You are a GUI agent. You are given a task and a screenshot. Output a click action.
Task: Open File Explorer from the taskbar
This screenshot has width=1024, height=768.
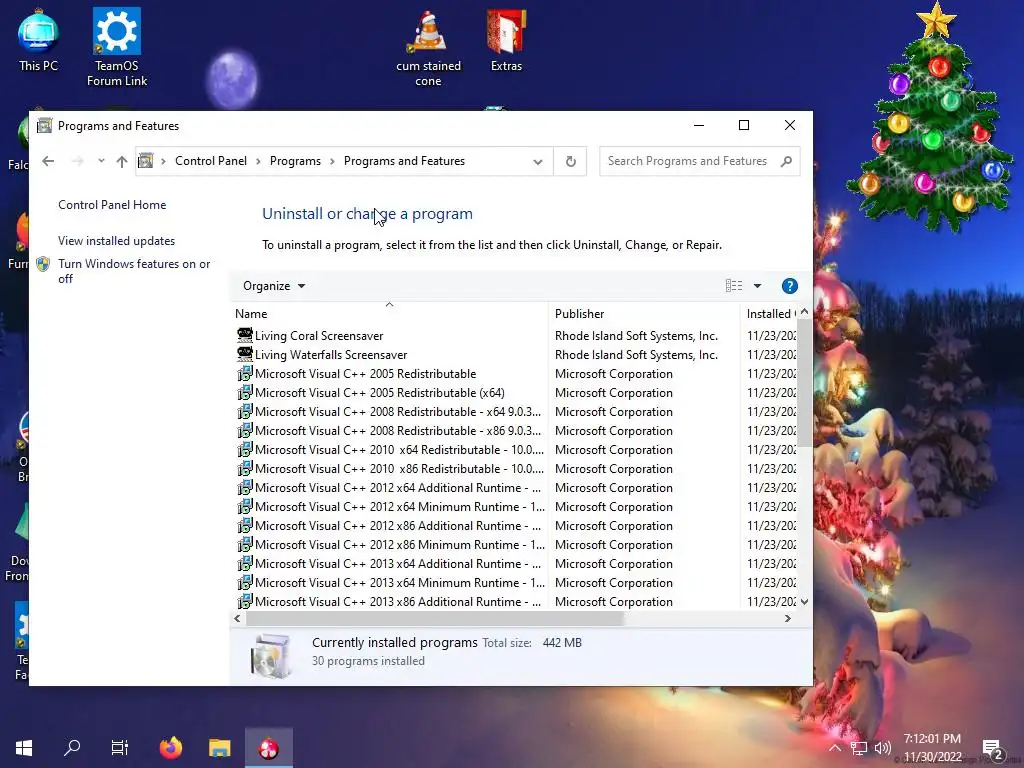click(219, 747)
